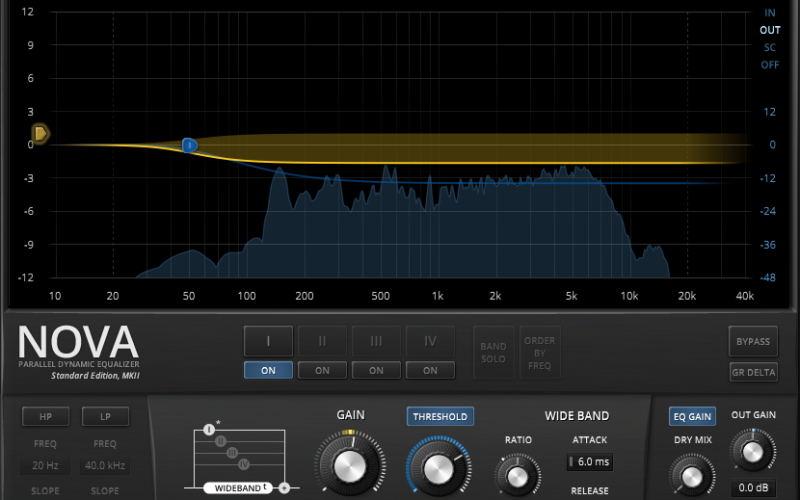Turn the analyzer OFF

[769, 65]
